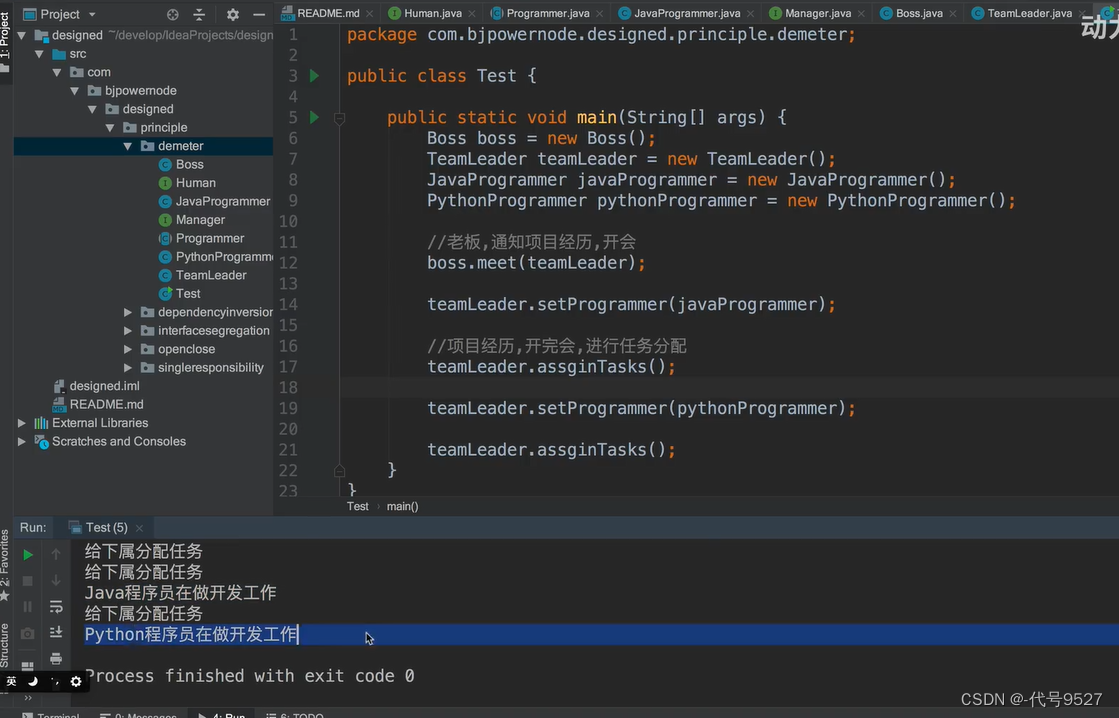Expand External Libraries node

click(x=21, y=423)
